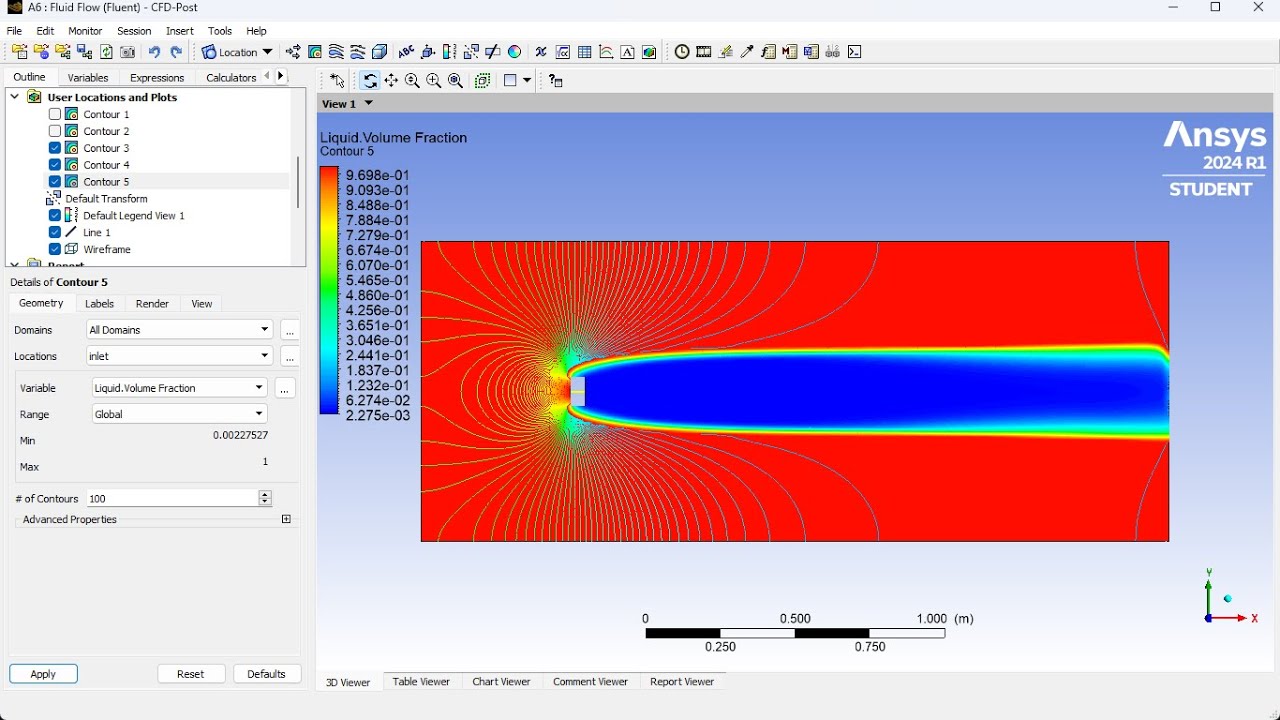Image resolution: width=1280 pixels, height=720 pixels.
Task: Hide Default Legend View 1 checkbox
Action: [x=55, y=215]
